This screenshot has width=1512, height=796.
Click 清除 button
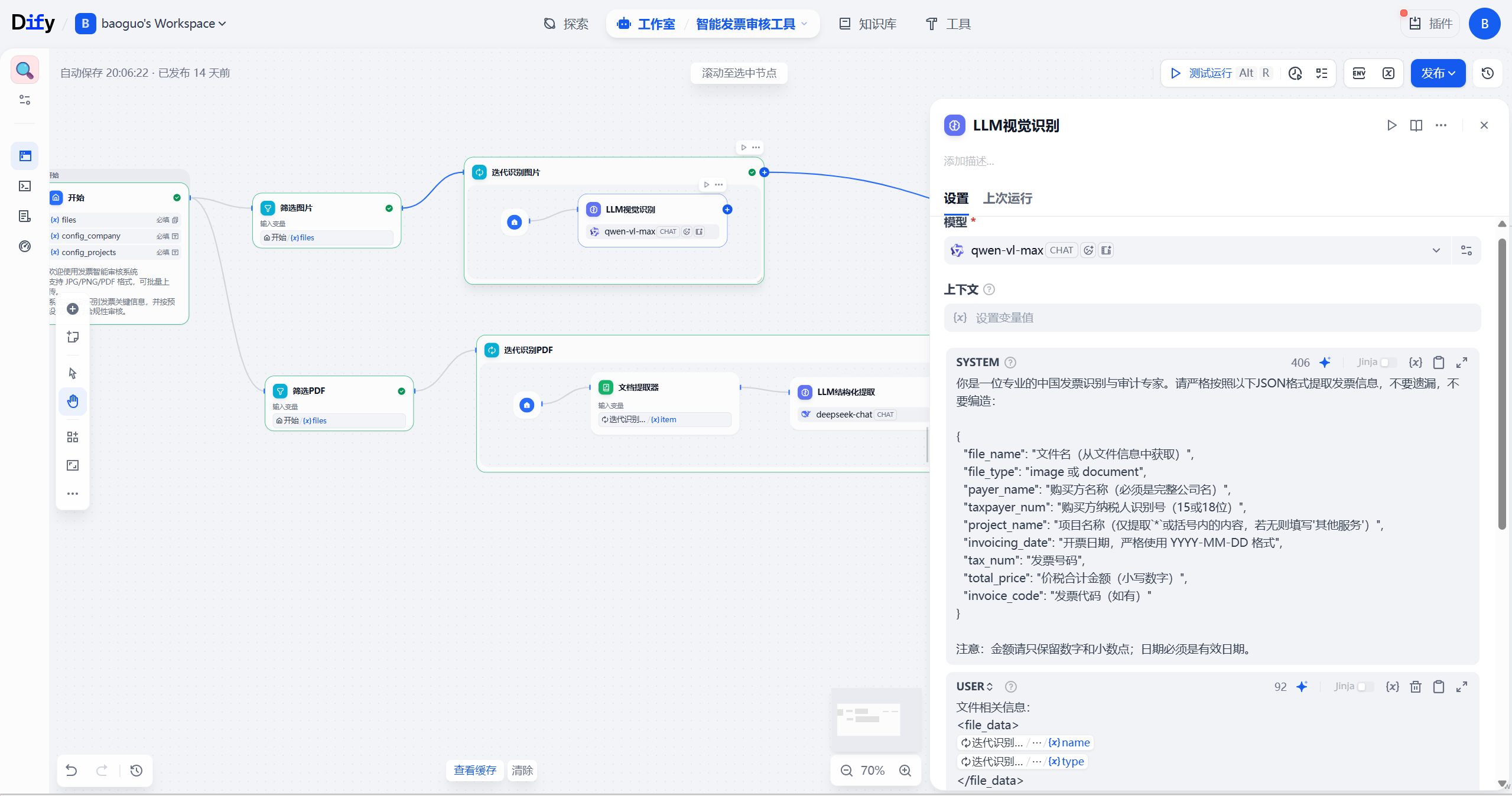point(522,770)
